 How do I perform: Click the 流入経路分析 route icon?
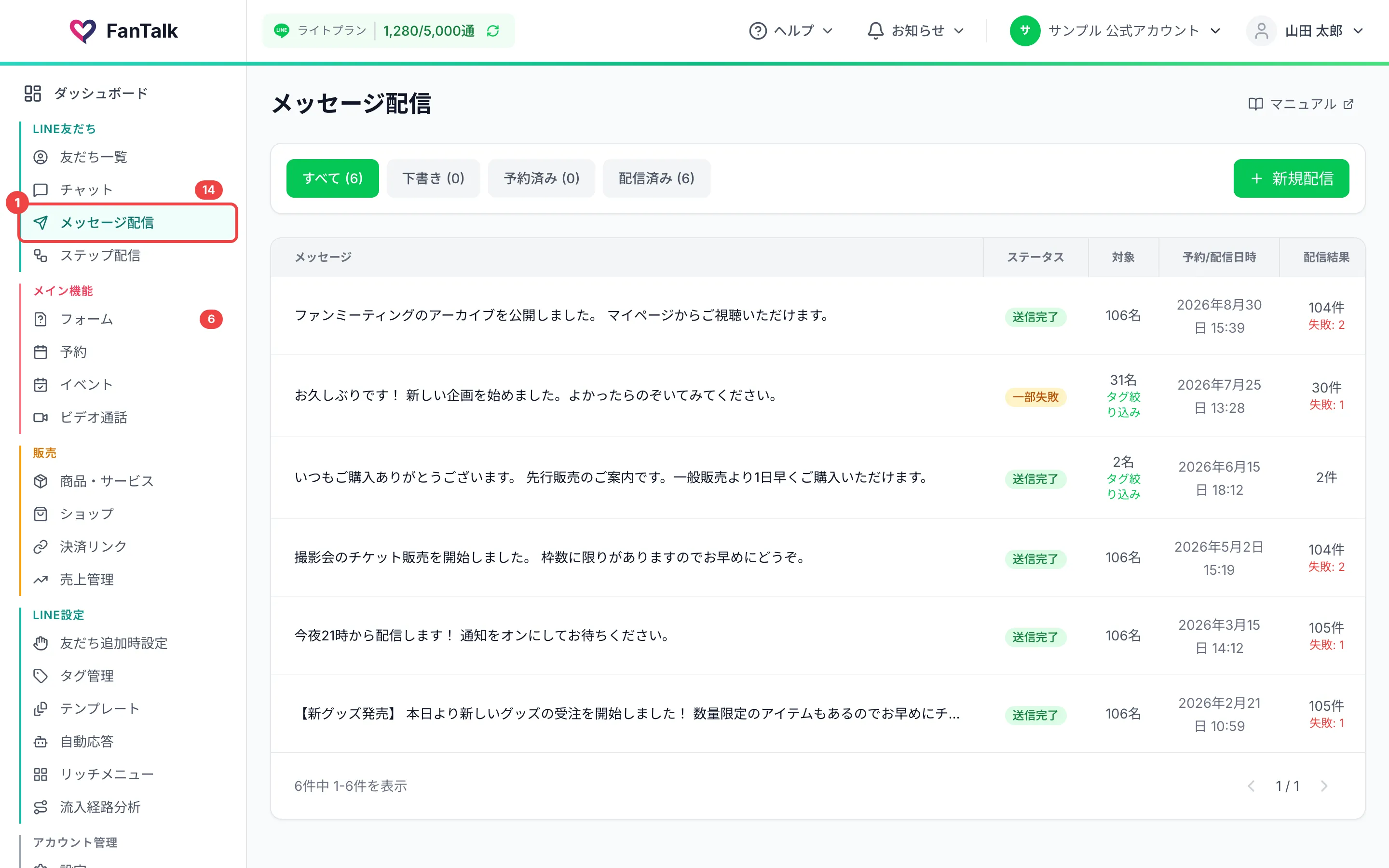click(x=41, y=807)
